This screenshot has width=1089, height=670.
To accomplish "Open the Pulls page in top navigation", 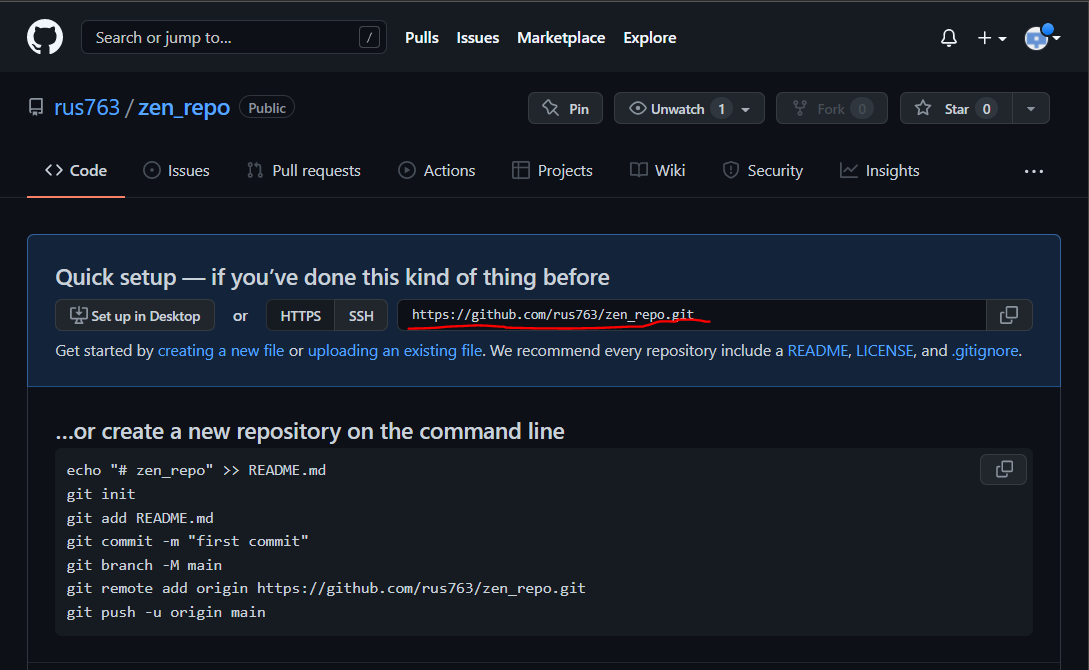I will pos(422,37).
